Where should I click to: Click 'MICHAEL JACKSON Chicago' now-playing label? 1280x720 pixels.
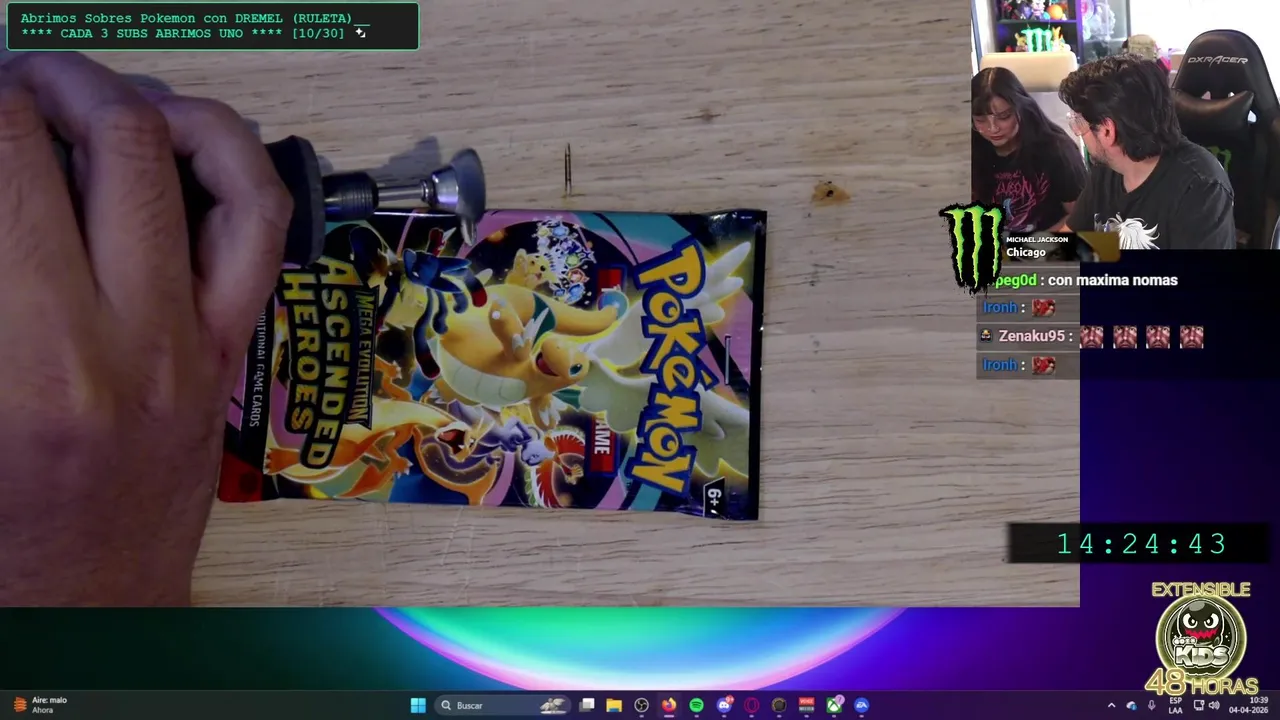pyautogui.click(x=1036, y=246)
